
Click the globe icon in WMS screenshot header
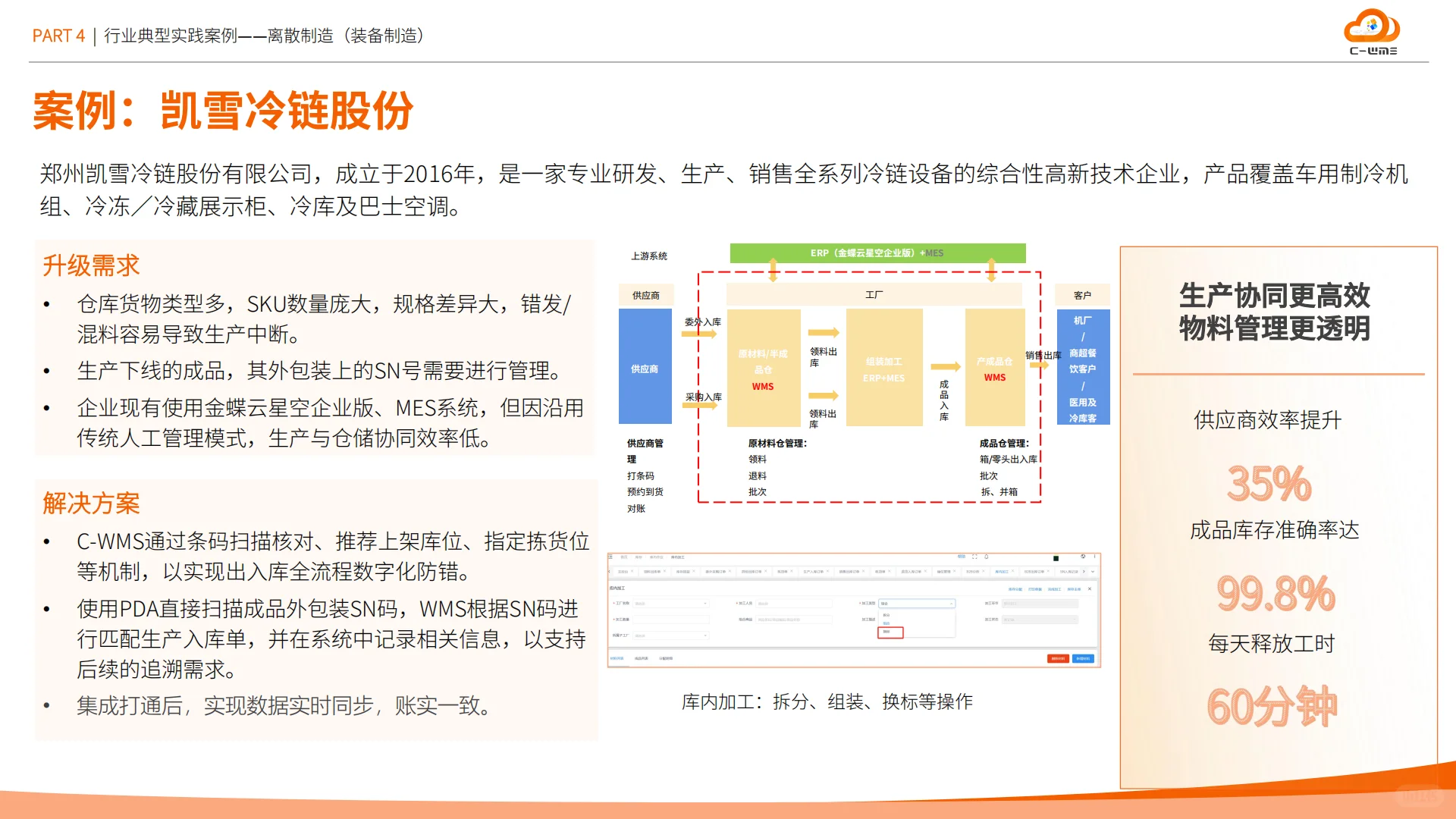pos(1083,557)
